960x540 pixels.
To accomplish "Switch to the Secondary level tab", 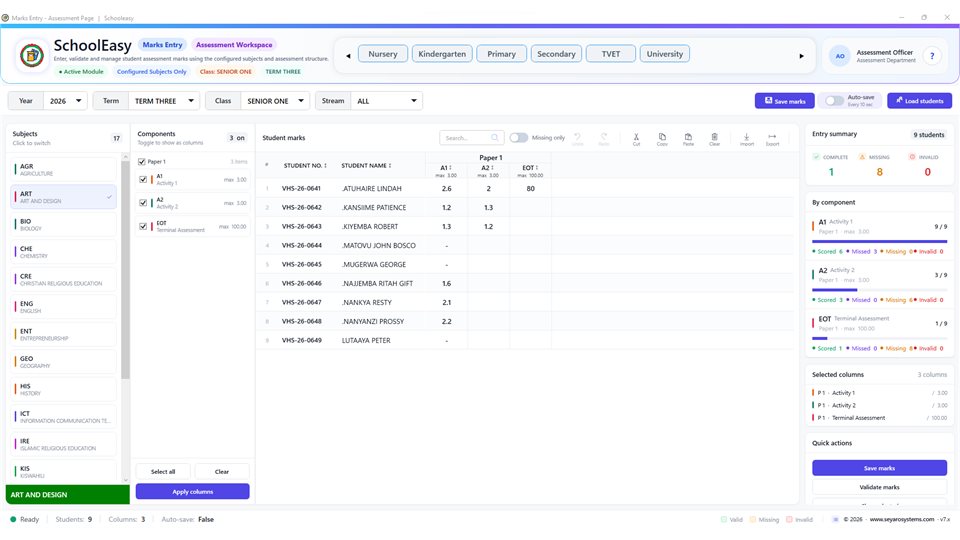I will point(556,54).
